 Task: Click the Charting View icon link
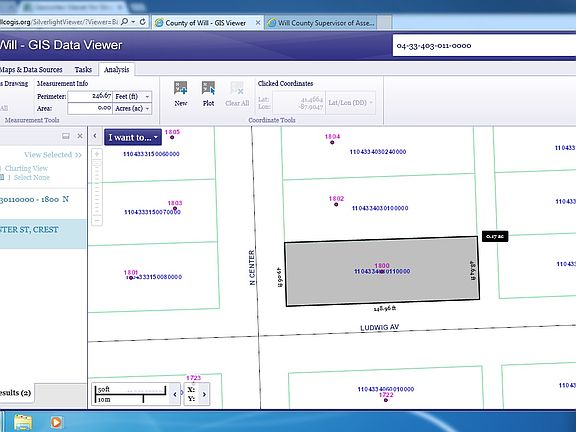point(26,168)
